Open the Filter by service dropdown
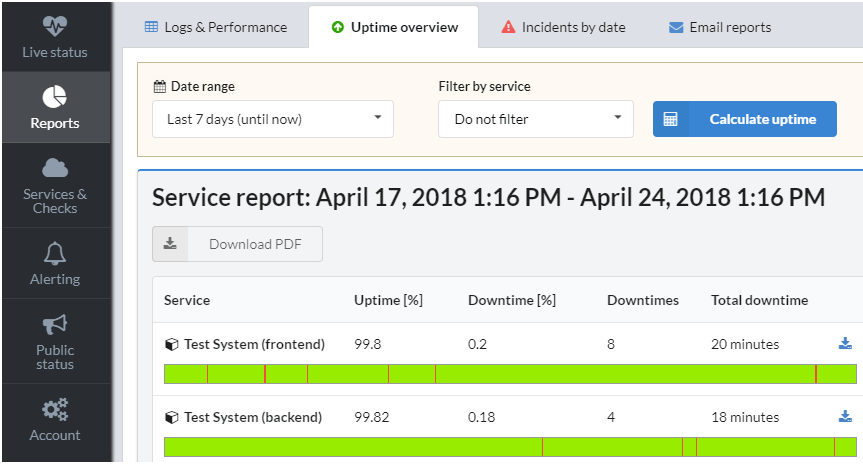The width and height of the screenshot is (863, 464). tap(536, 119)
